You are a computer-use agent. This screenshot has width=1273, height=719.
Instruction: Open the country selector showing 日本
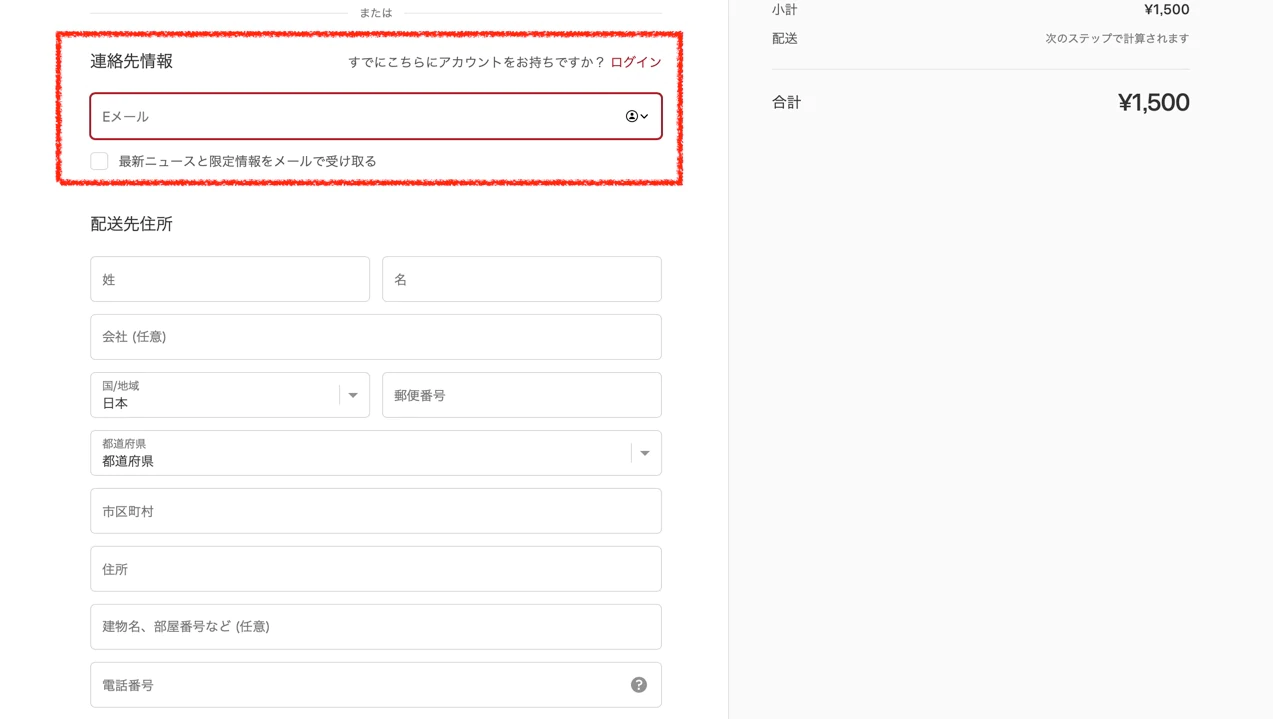tap(230, 395)
